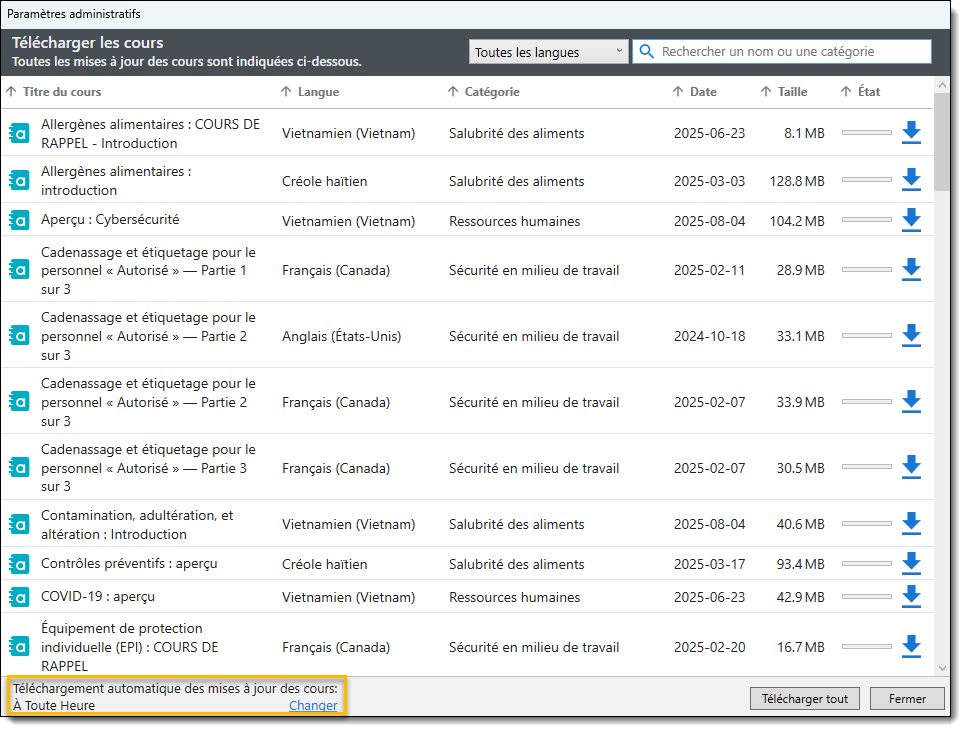Click progress bar for COVID-19 : aperçu
The width and height of the screenshot is (966, 732).
pos(866,597)
